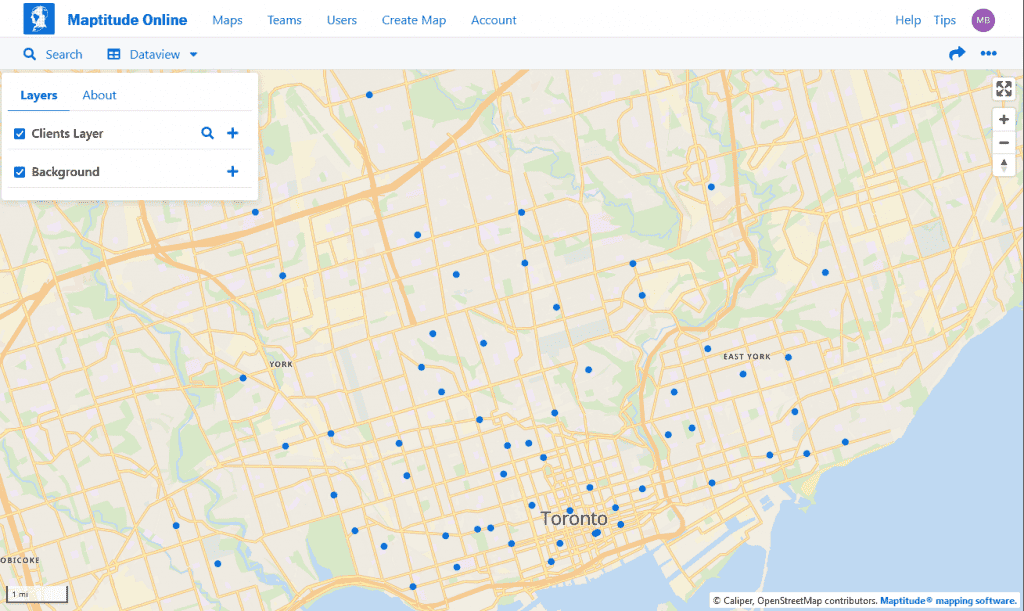Click the zoom out minus button
This screenshot has width=1024, height=611.
[1003, 142]
